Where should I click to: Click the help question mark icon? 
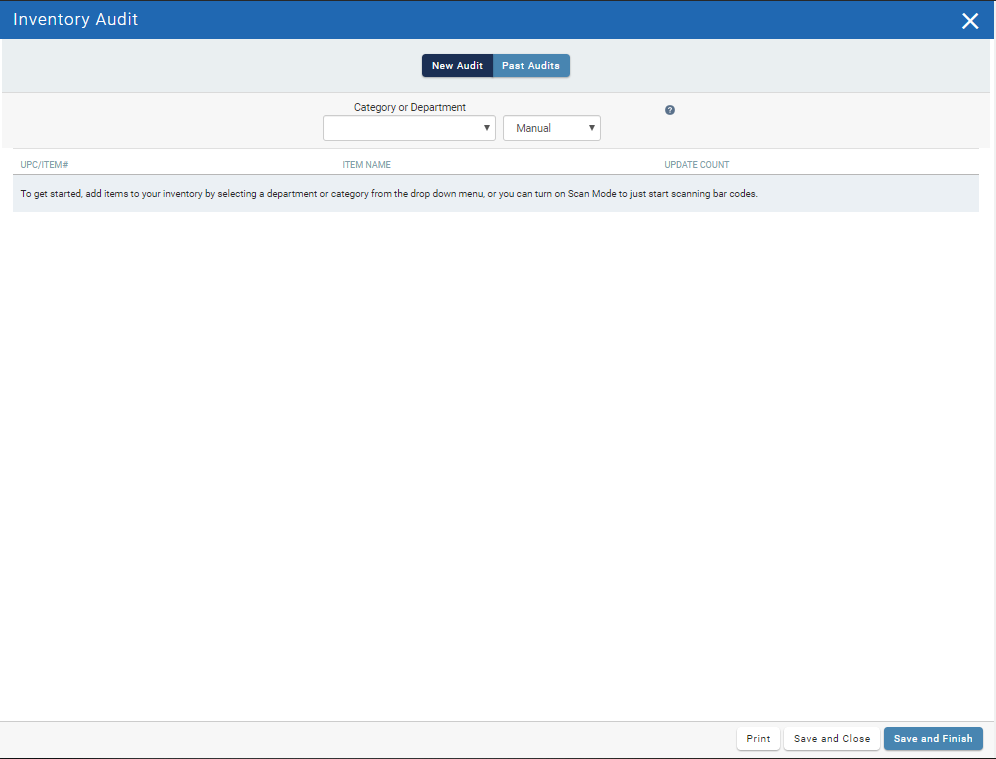coord(670,110)
